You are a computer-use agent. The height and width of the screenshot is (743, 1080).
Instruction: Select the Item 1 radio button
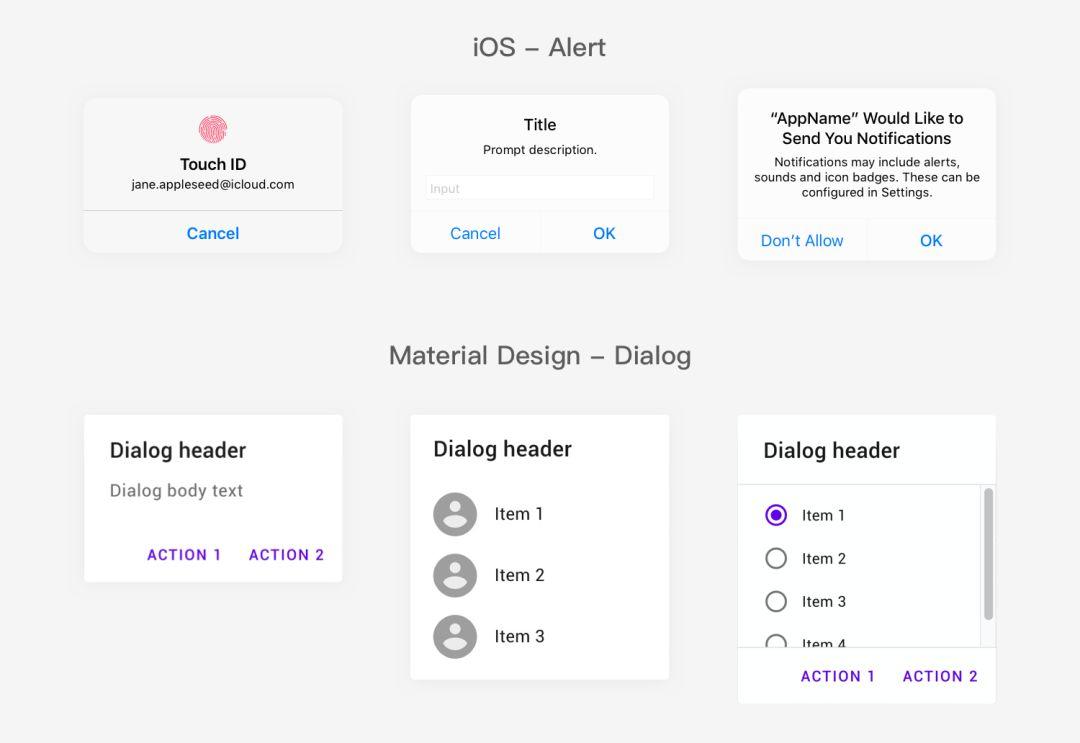[776, 515]
